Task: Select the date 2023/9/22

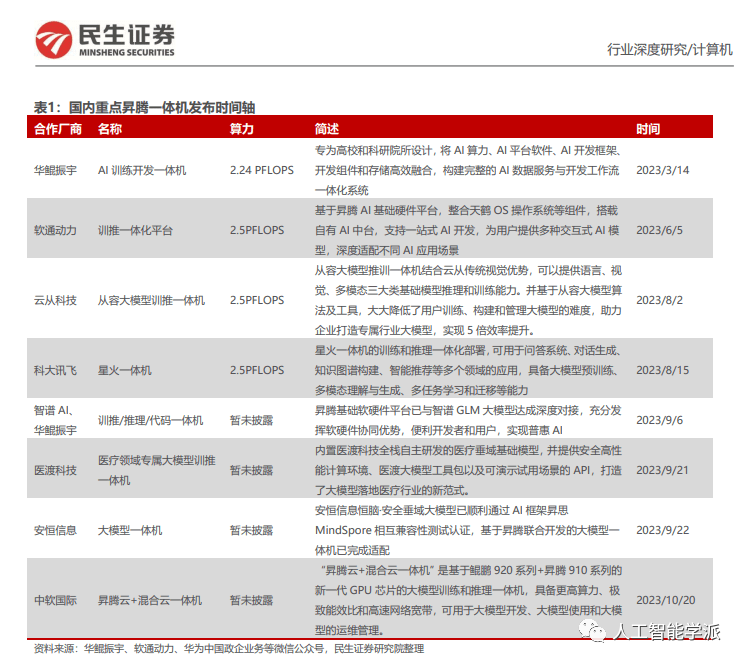Action: tap(662, 530)
